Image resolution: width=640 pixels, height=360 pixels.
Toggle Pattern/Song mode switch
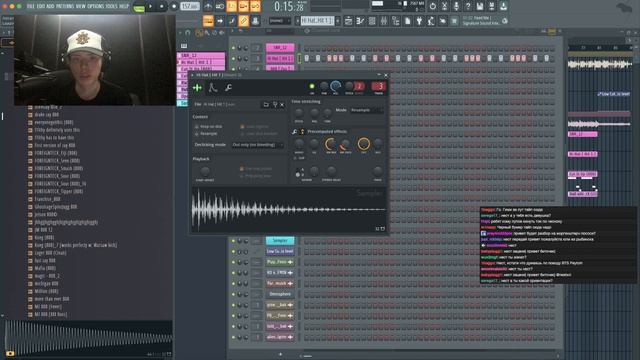(139, 7)
